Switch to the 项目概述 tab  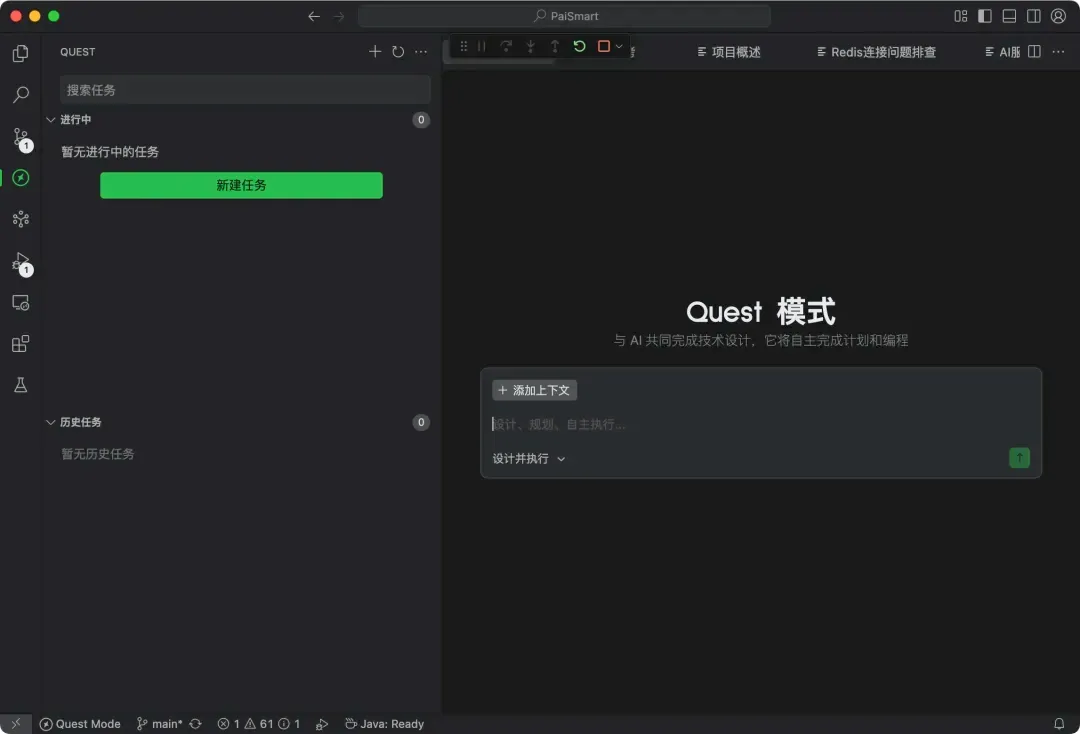tap(729, 52)
